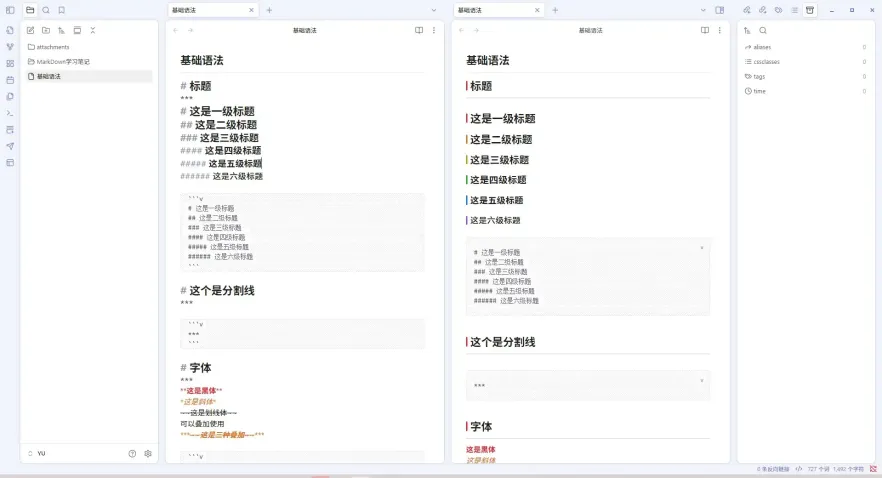Collapse the first code block in preview
882x478 pixels.
click(701, 248)
